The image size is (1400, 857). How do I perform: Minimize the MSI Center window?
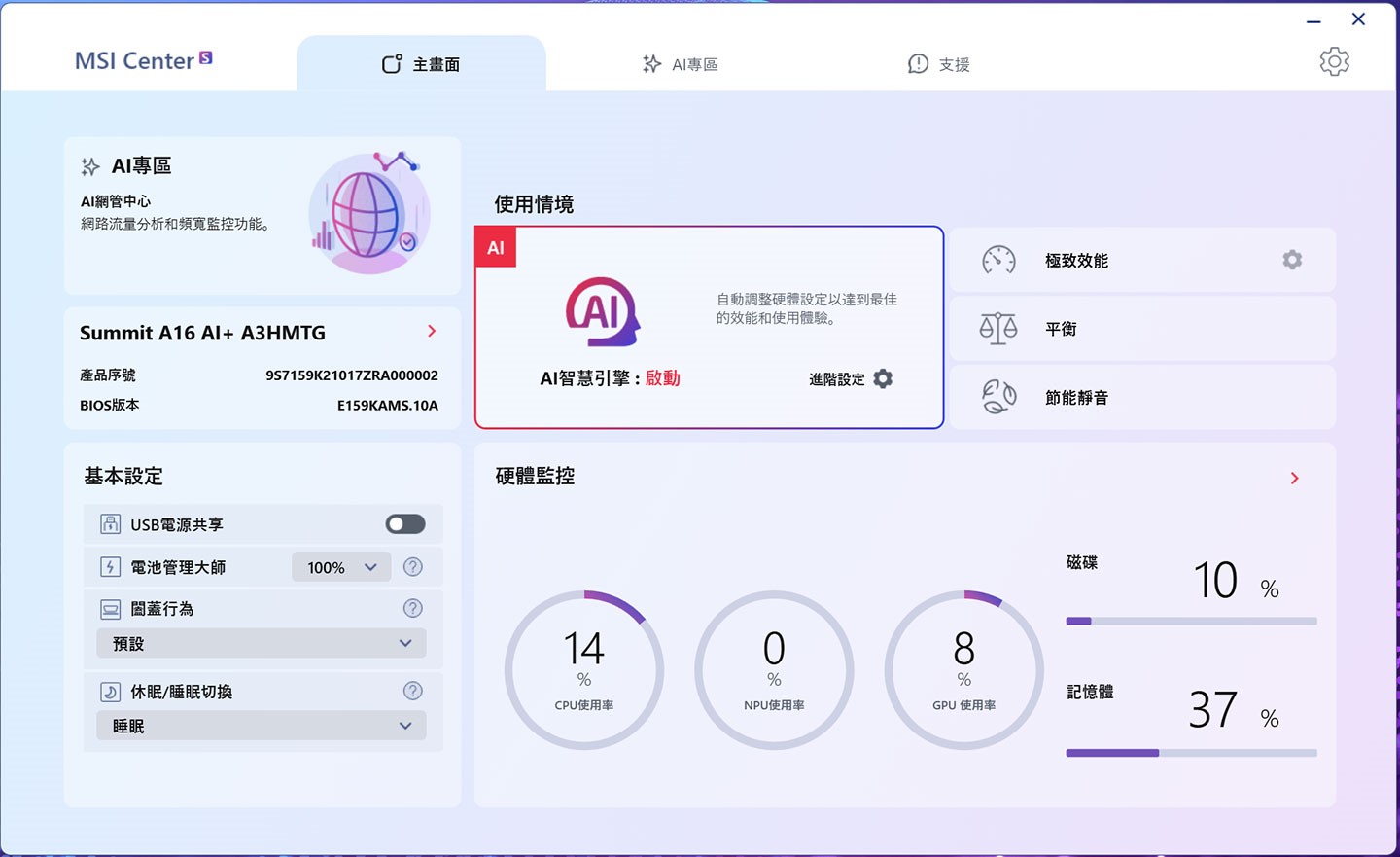(1313, 20)
